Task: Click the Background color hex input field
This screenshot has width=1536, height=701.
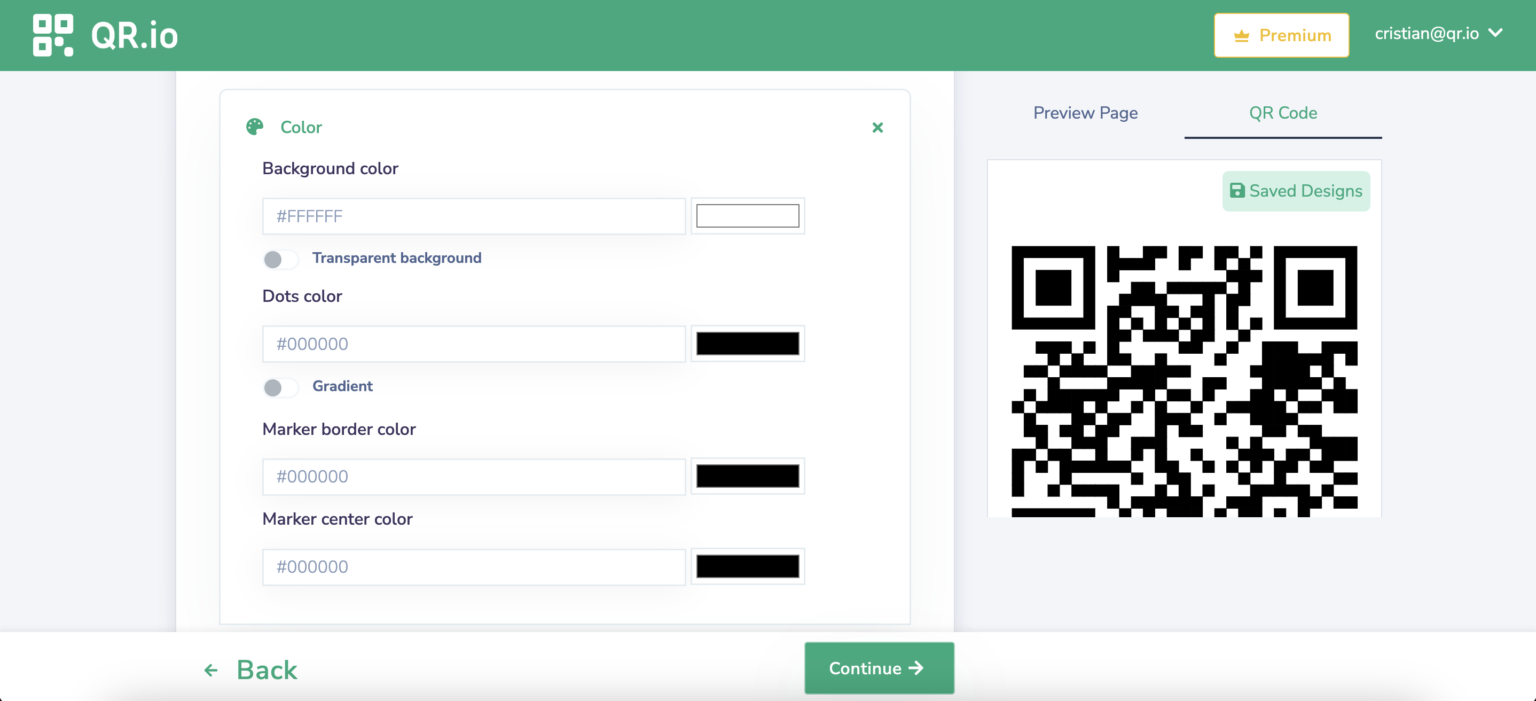Action: (473, 216)
